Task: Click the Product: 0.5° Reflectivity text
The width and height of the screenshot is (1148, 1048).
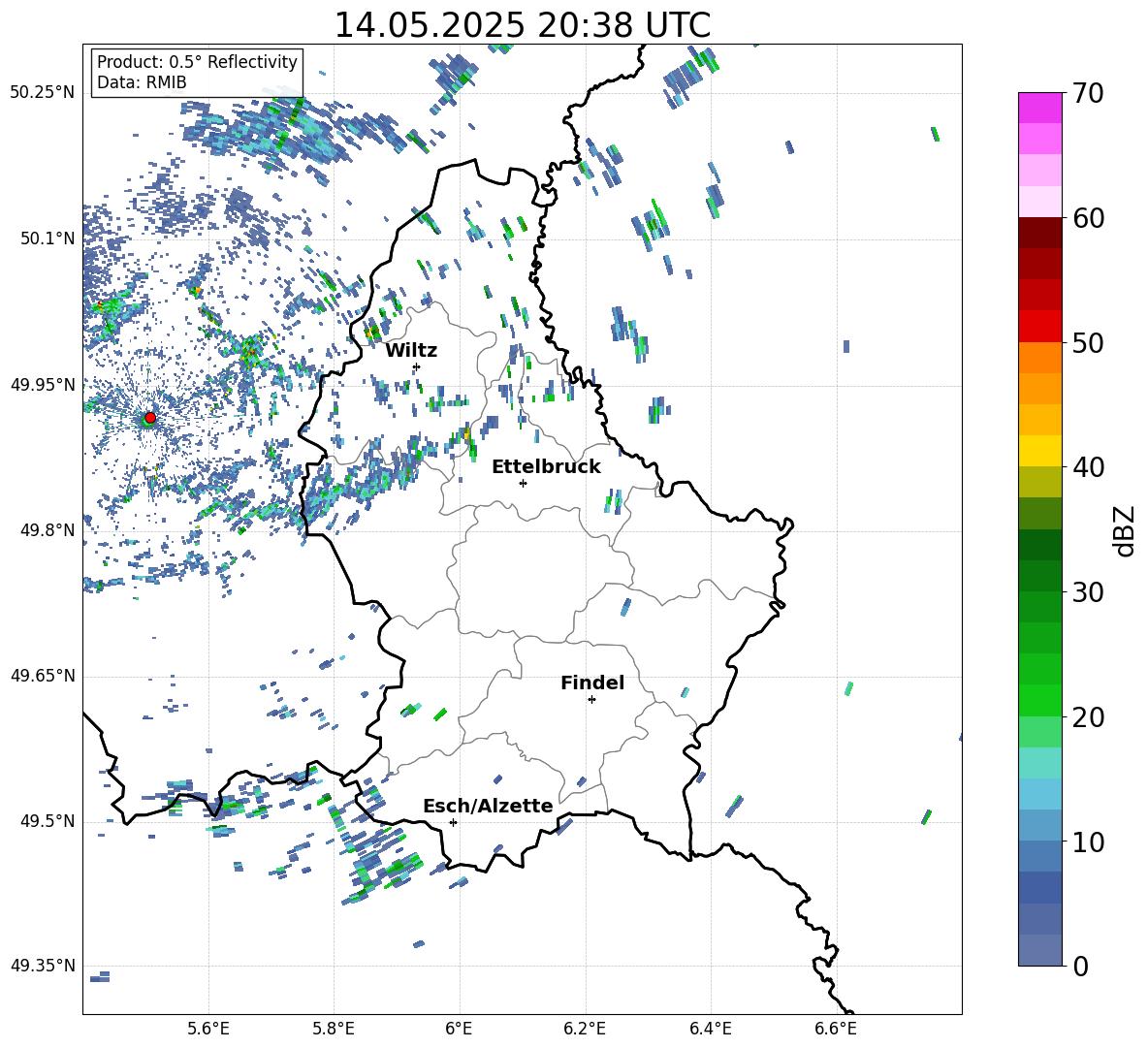Action: tap(197, 62)
